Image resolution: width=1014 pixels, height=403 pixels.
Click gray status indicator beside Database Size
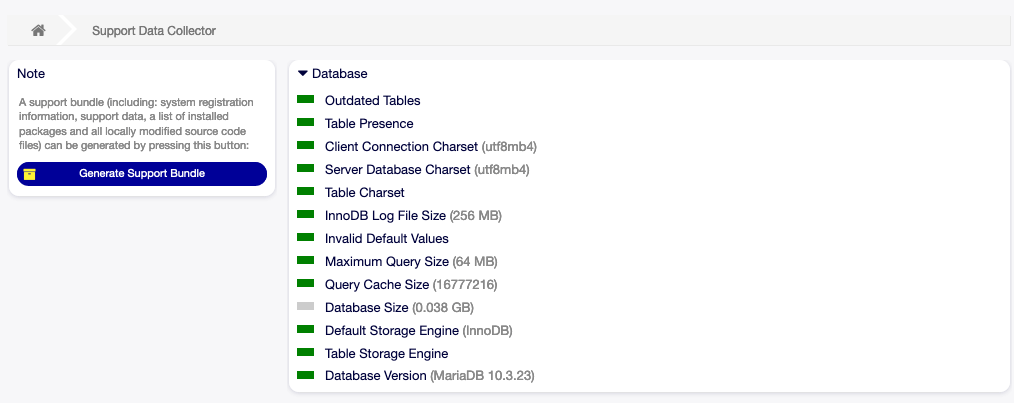click(x=306, y=307)
